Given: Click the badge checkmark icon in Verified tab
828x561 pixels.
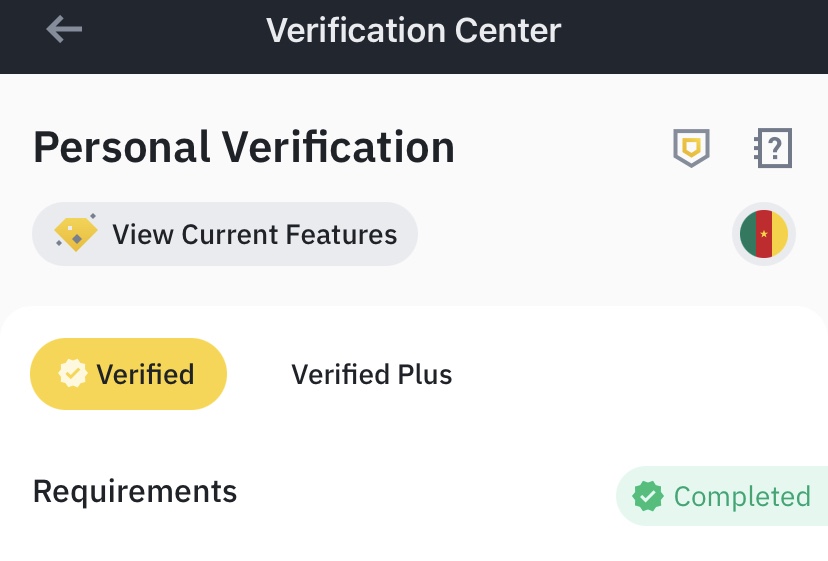Looking at the screenshot, I should coord(72,374).
